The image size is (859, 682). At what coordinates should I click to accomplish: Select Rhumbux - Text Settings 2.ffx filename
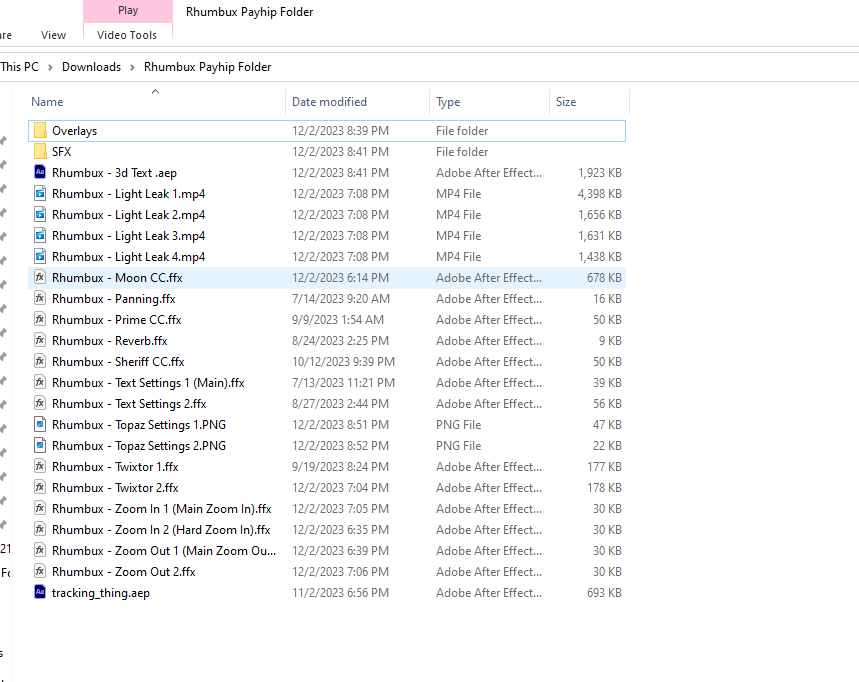129,404
